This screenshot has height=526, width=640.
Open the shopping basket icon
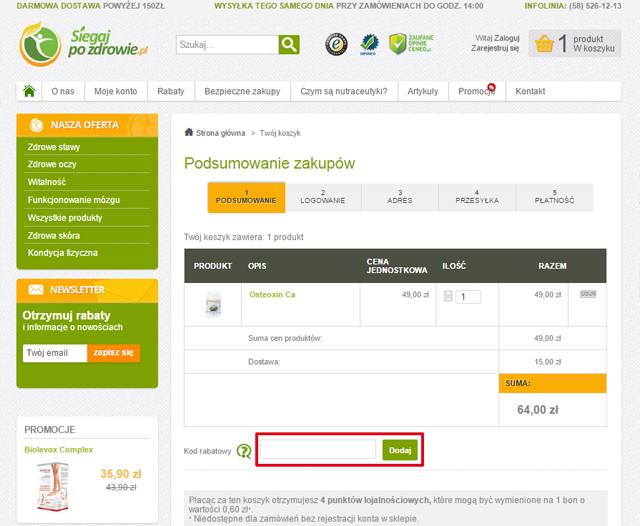(544, 44)
